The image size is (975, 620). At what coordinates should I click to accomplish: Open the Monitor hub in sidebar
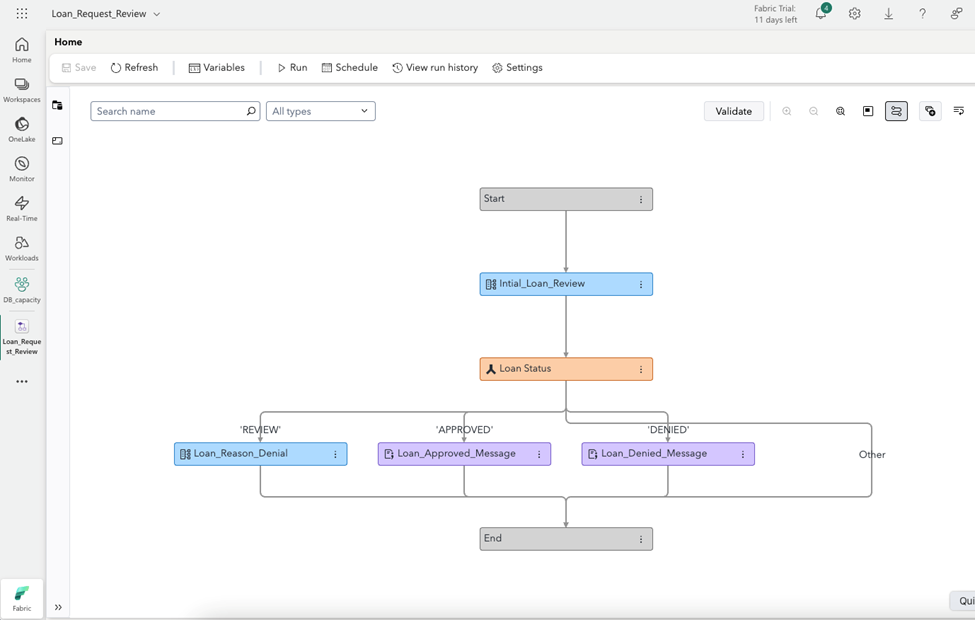[x=21, y=169]
